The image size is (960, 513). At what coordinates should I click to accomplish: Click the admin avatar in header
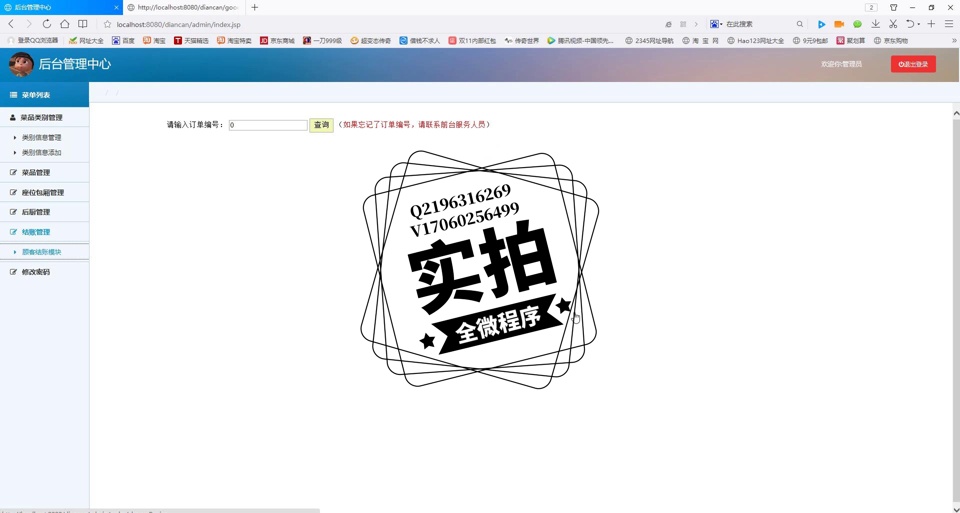[x=21, y=64]
